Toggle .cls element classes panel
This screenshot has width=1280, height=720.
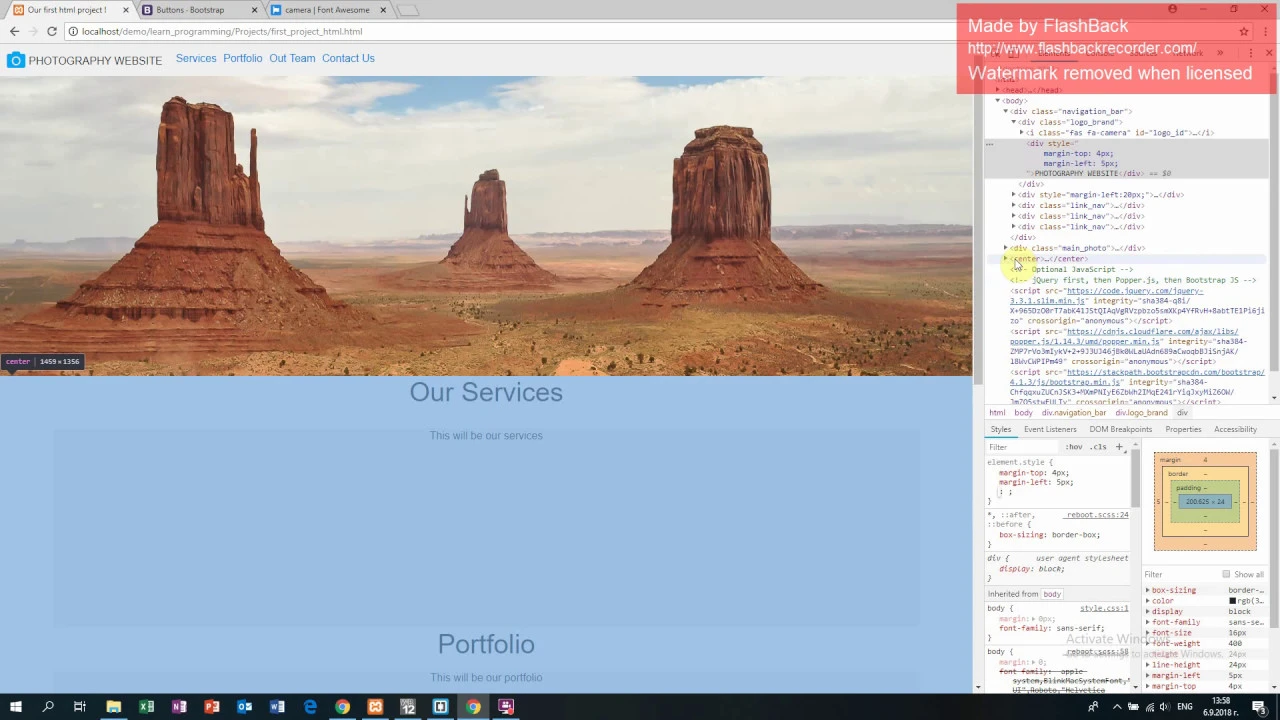pos(1099,447)
